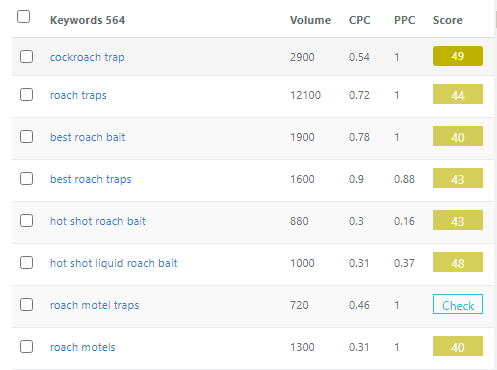This screenshot has width=497, height=370.
Task: Select volume value 1300
Action: [302, 347]
